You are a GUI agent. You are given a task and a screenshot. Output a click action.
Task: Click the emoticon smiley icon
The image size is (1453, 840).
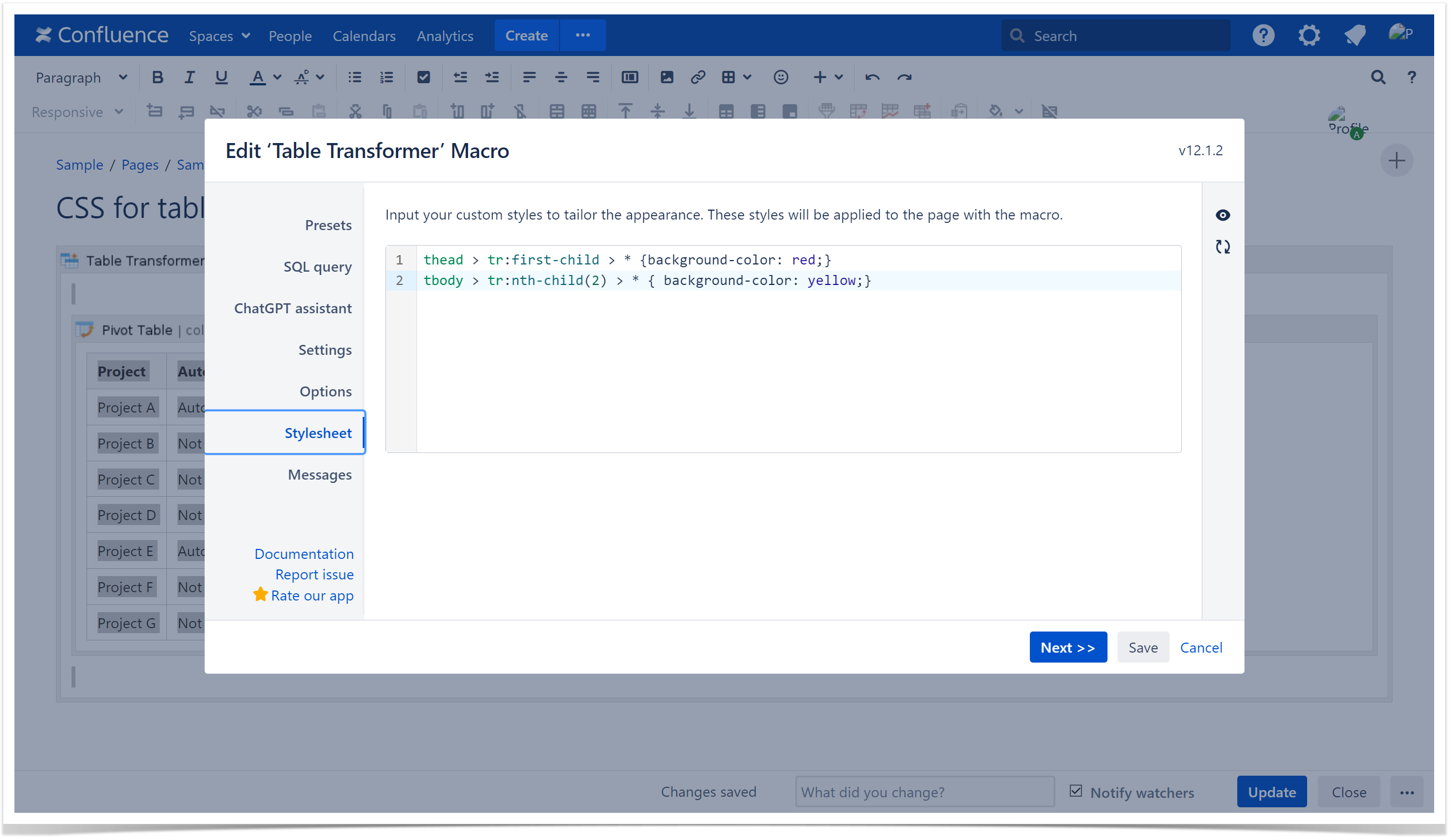[x=781, y=77]
